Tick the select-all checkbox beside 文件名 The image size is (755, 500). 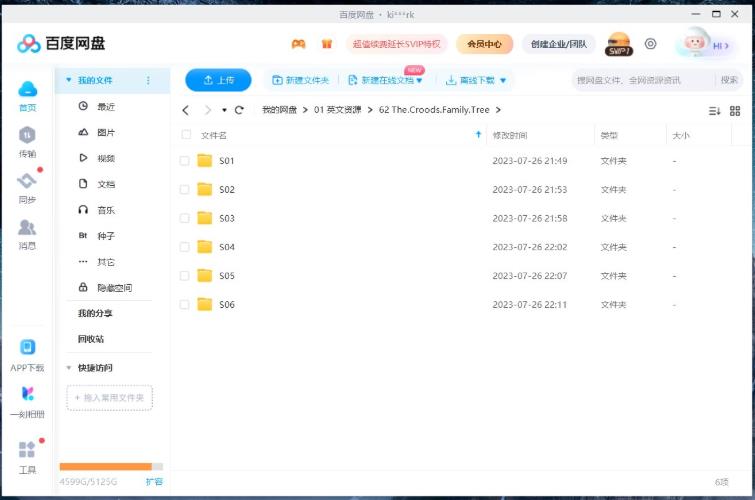(x=186, y=135)
